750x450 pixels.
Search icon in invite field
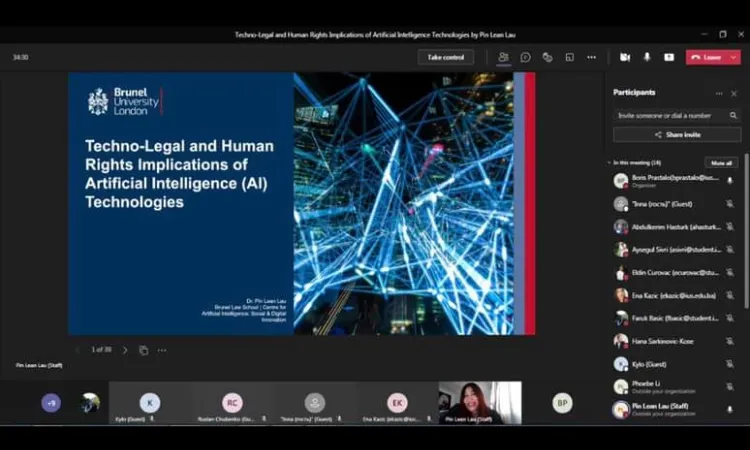732,115
